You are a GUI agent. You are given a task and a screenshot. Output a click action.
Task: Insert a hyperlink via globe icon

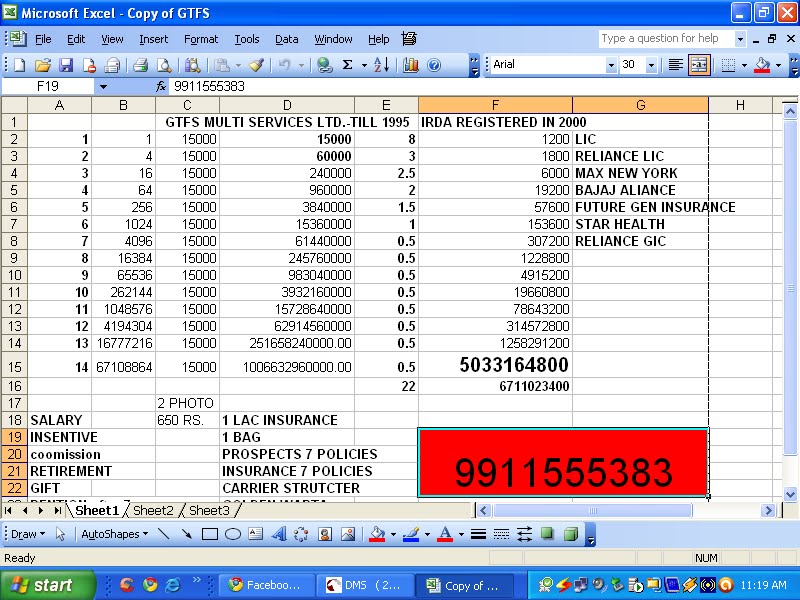324,65
